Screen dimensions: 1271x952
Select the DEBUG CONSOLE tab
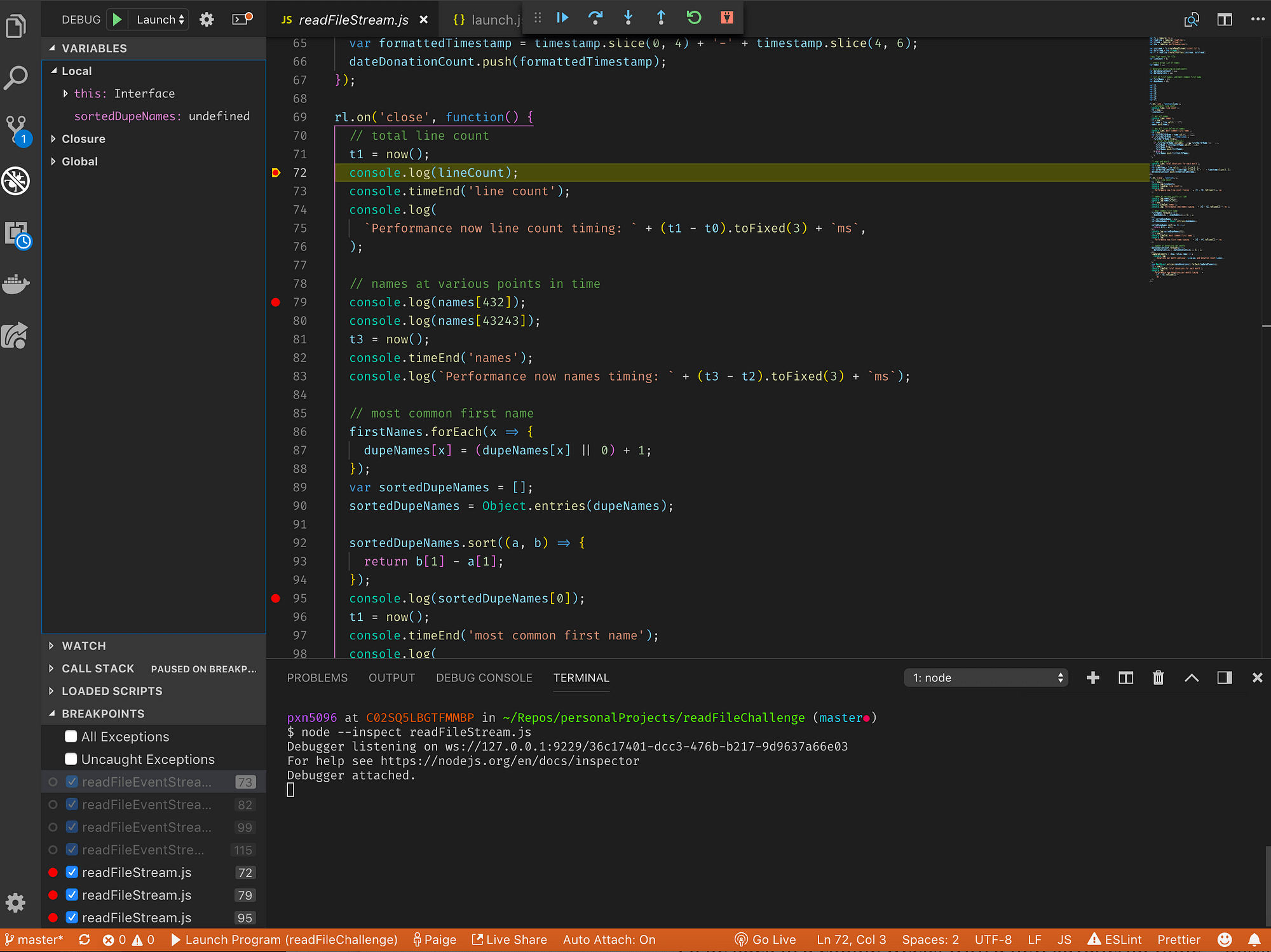pos(484,678)
